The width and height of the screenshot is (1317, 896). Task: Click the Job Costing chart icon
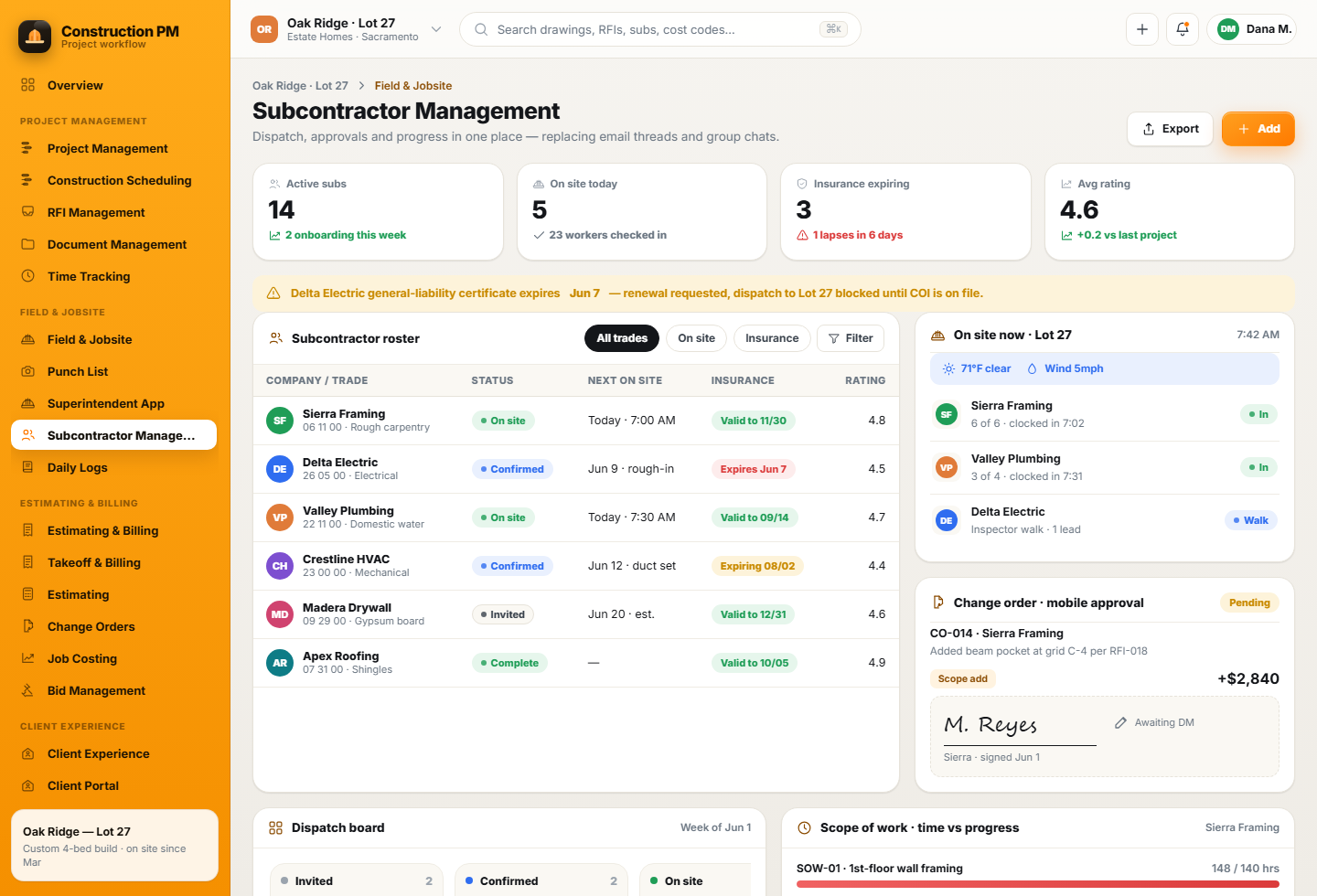[x=27, y=658]
